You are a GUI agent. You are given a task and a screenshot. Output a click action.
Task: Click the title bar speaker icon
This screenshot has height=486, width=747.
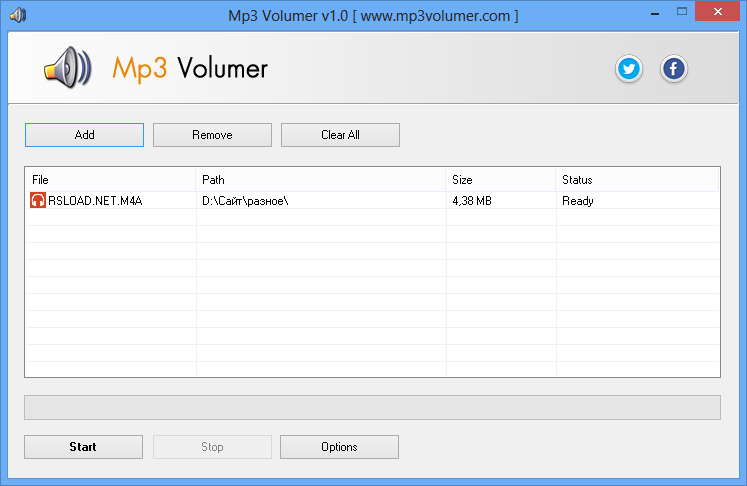18,15
